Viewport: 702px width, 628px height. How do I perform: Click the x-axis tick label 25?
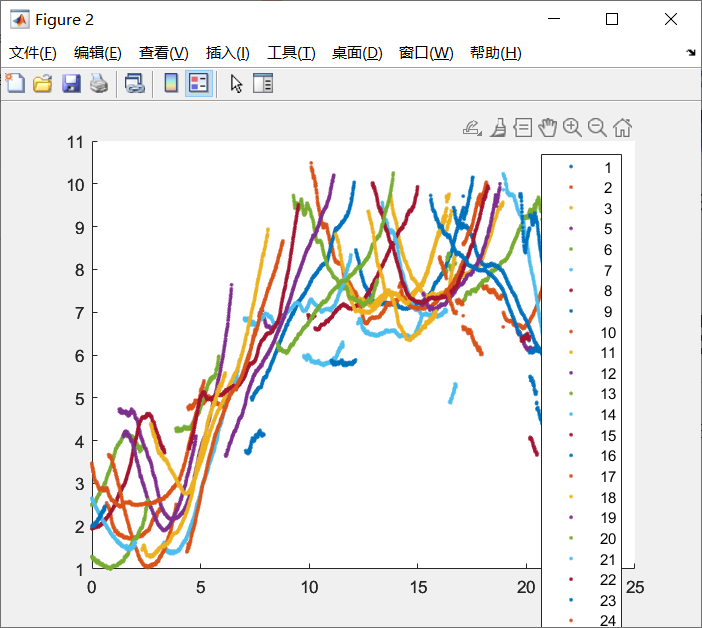coord(635,587)
